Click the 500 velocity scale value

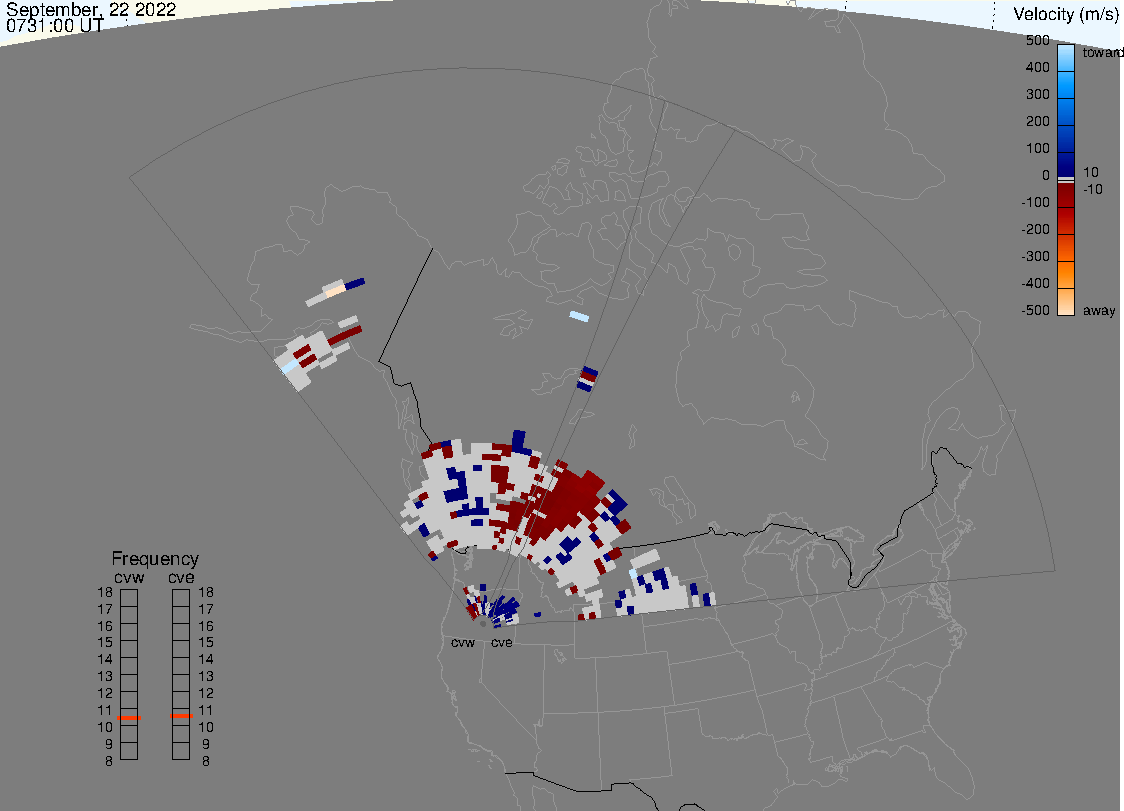(1037, 40)
